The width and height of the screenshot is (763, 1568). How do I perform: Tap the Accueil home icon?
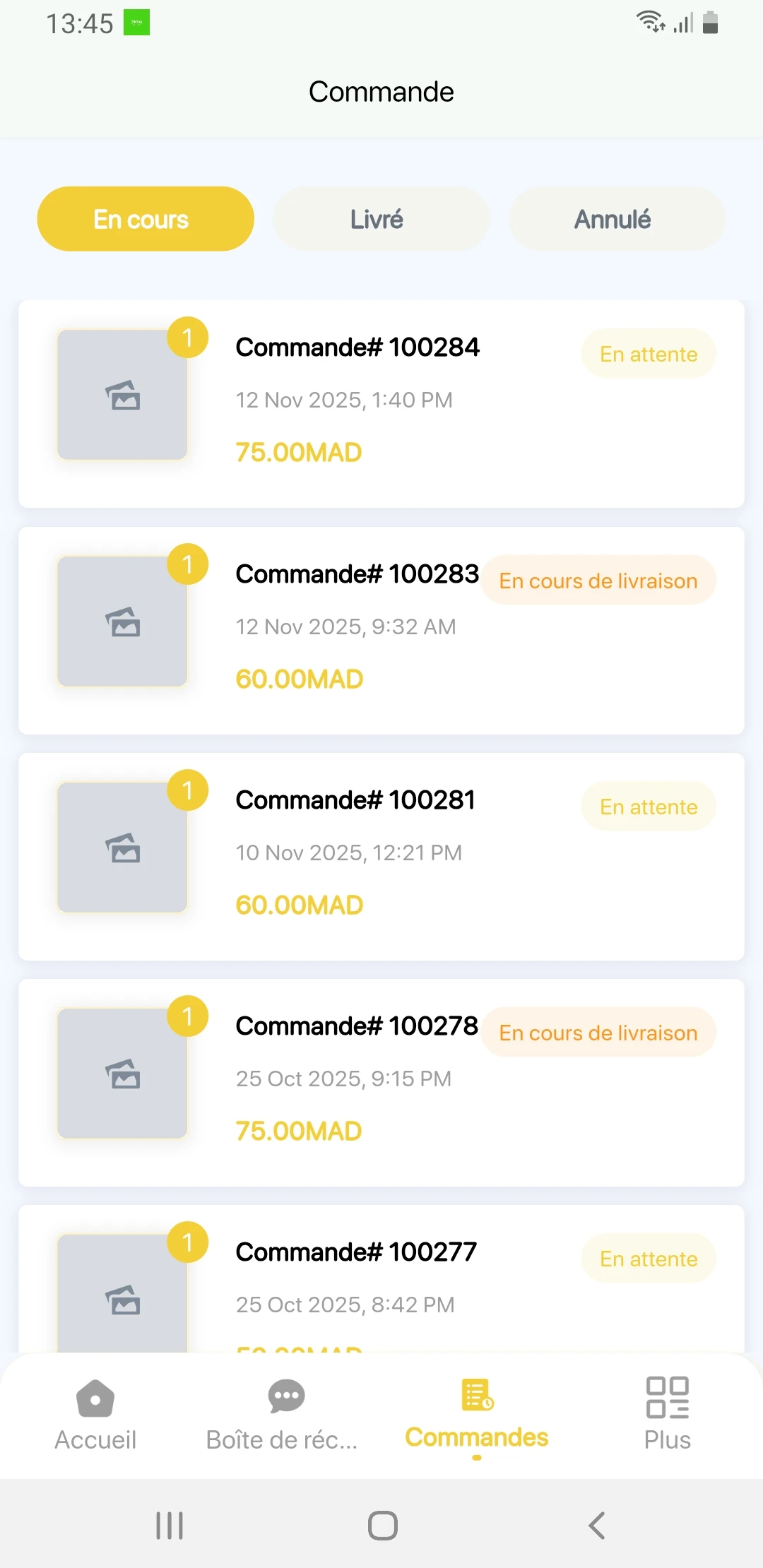95,1398
